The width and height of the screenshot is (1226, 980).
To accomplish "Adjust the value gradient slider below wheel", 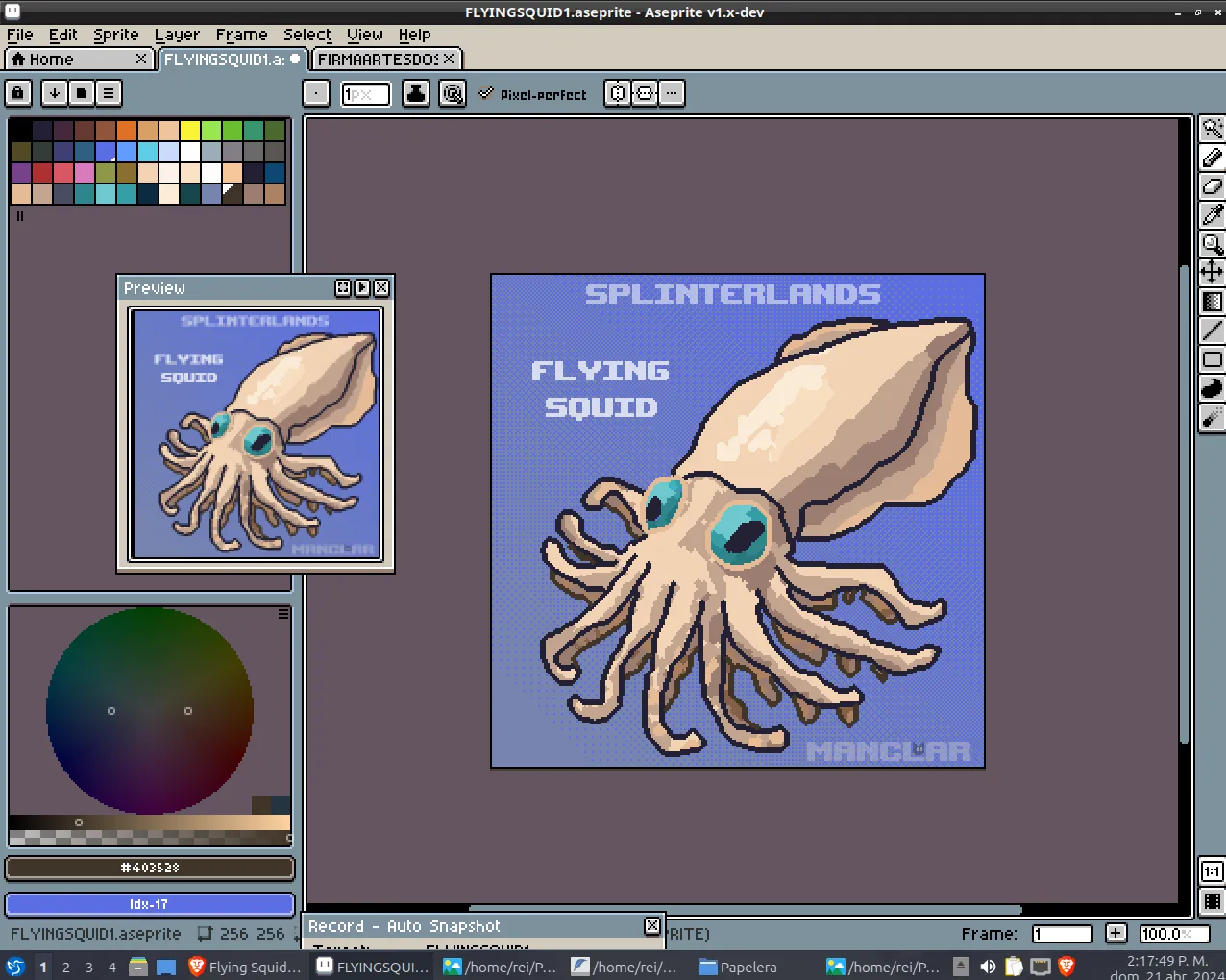I will pos(150,822).
